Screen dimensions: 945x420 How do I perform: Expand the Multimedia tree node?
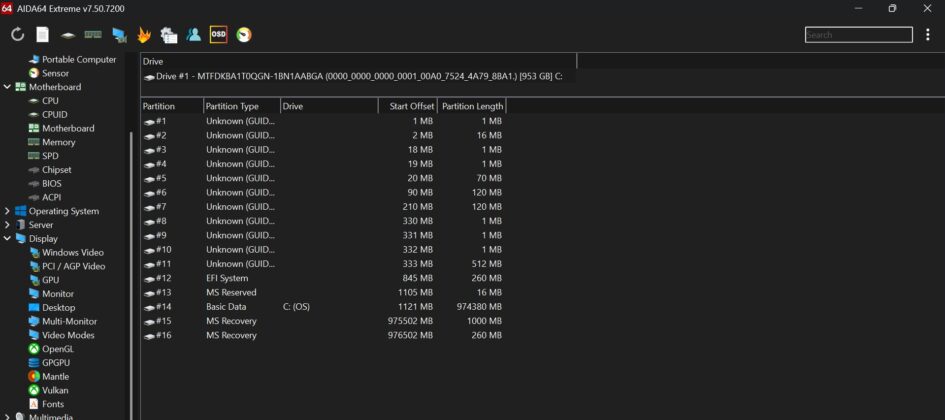pos(7,417)
